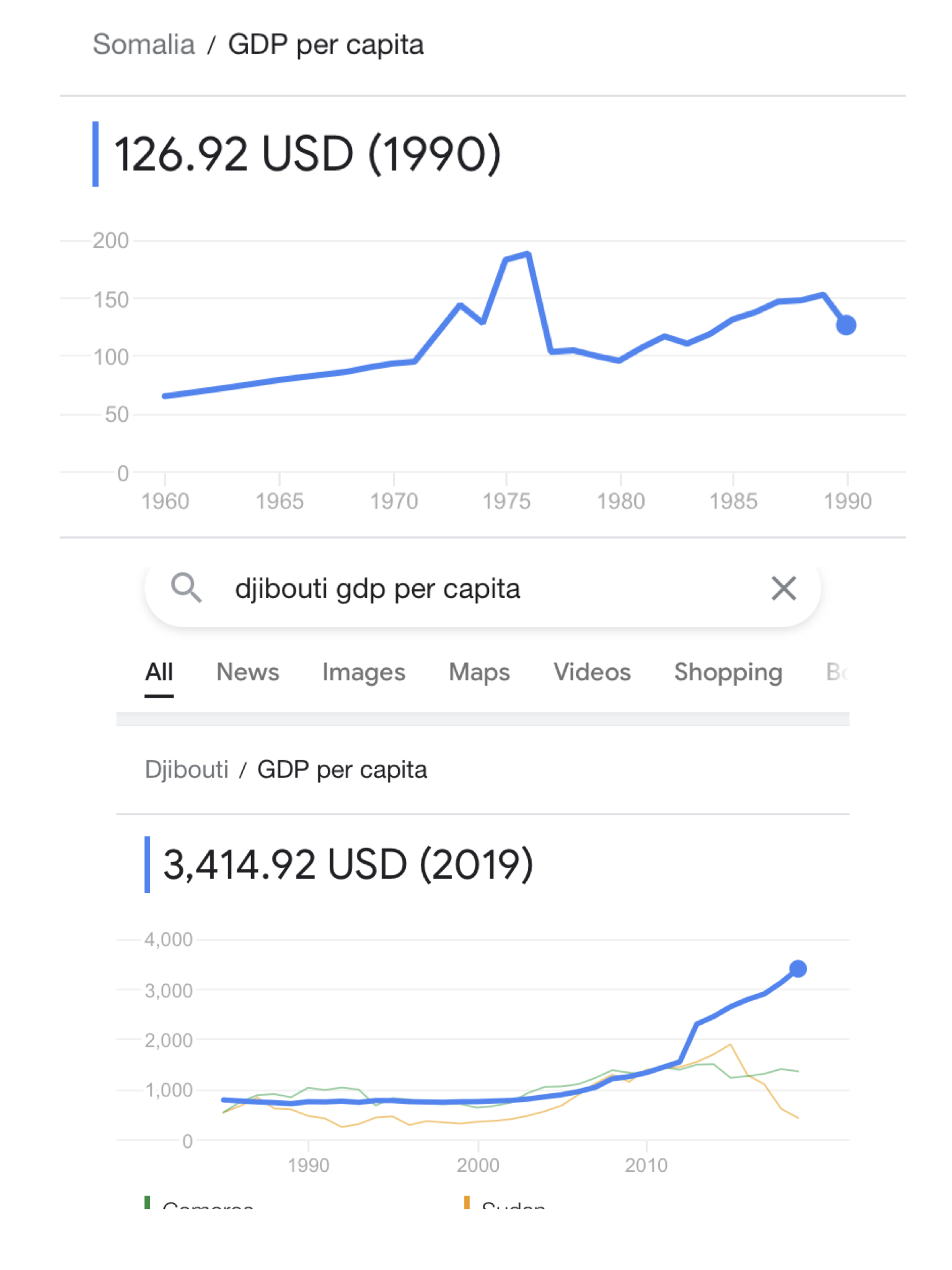Switch to the Images tab

(x=364, y=672)
